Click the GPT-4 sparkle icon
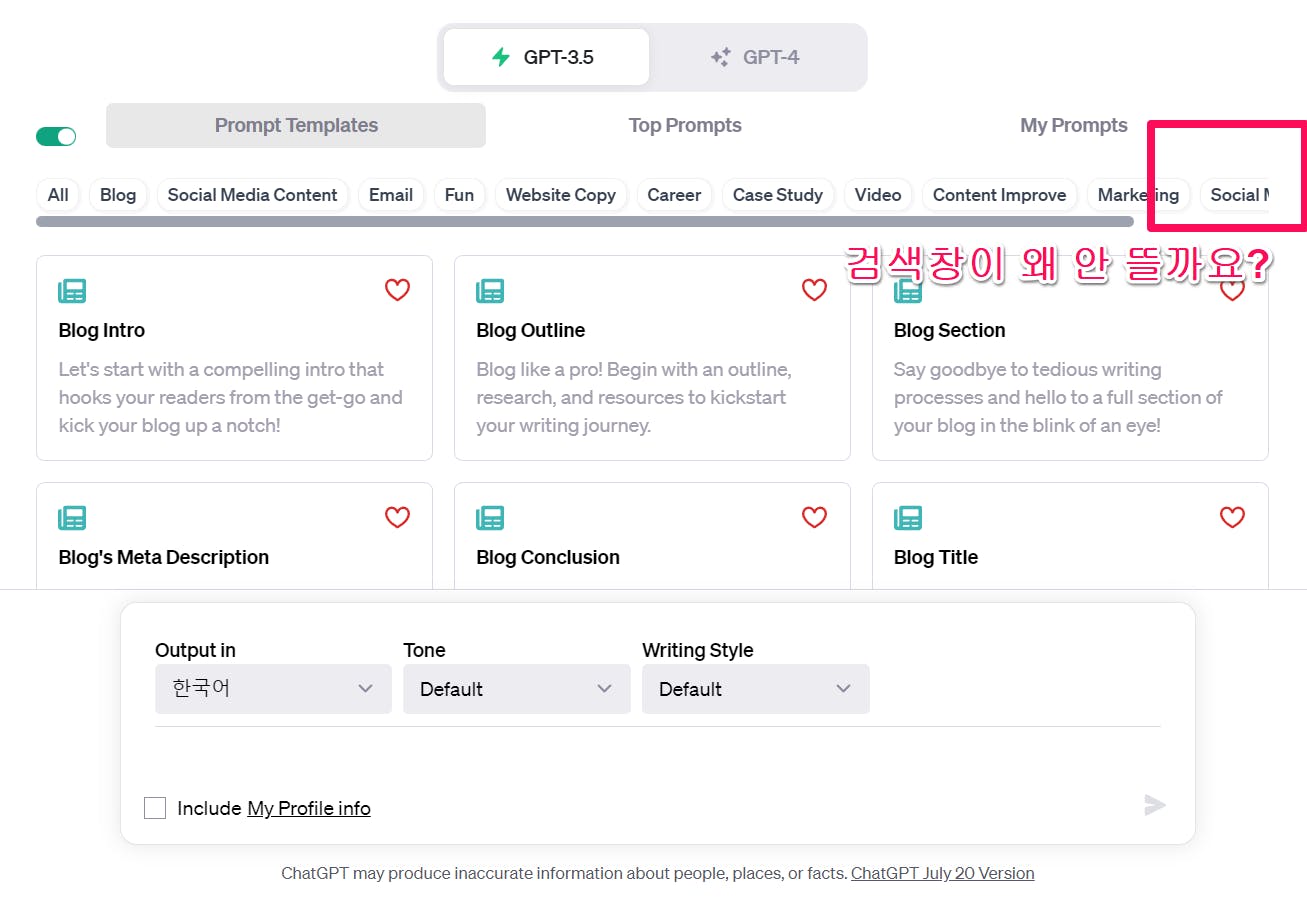Viewport: 1307px width, 901px height. (x=720, y=57)
